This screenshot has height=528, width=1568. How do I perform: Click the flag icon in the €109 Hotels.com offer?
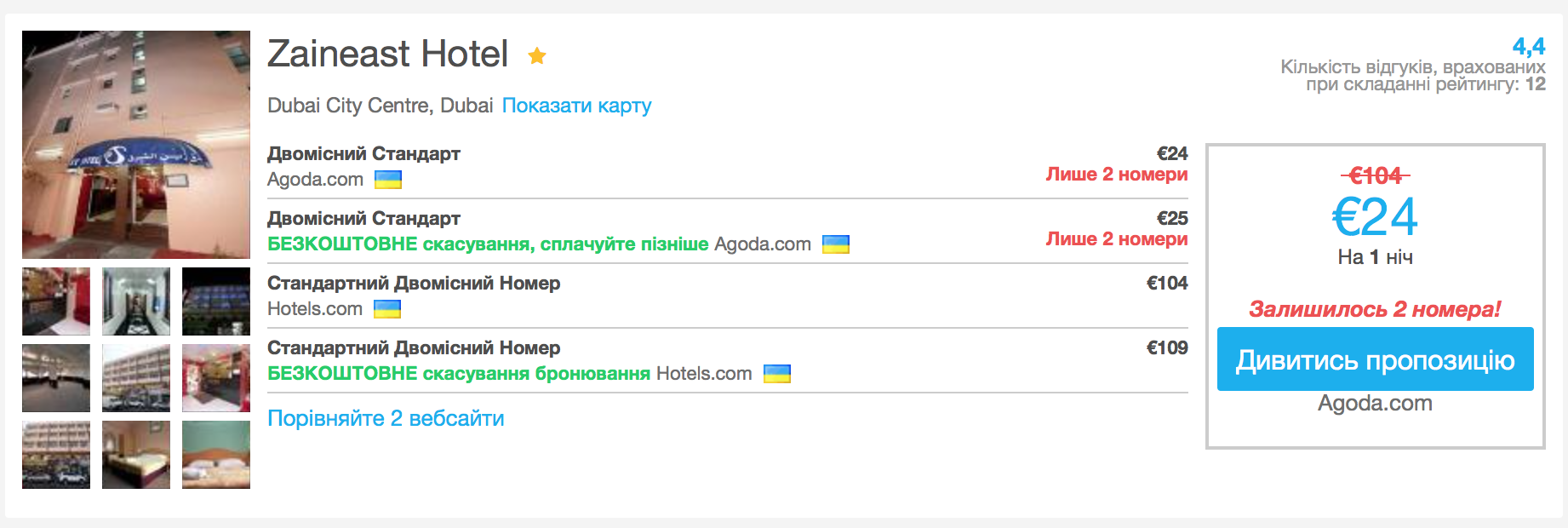coord(776,374)
